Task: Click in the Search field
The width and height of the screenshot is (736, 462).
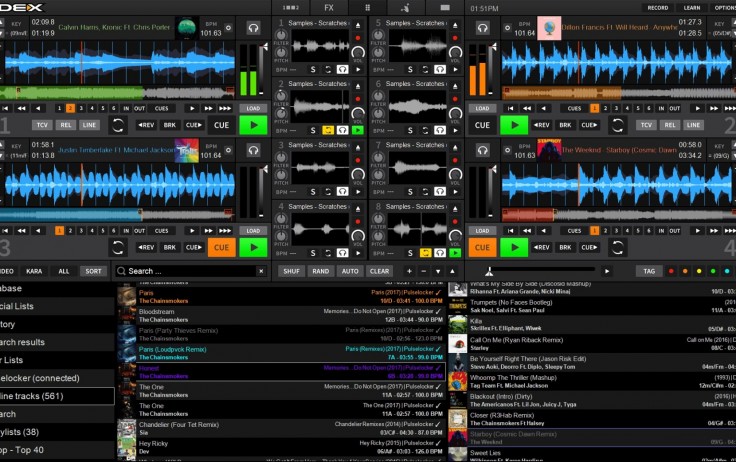Action: (x=190, y=271)
